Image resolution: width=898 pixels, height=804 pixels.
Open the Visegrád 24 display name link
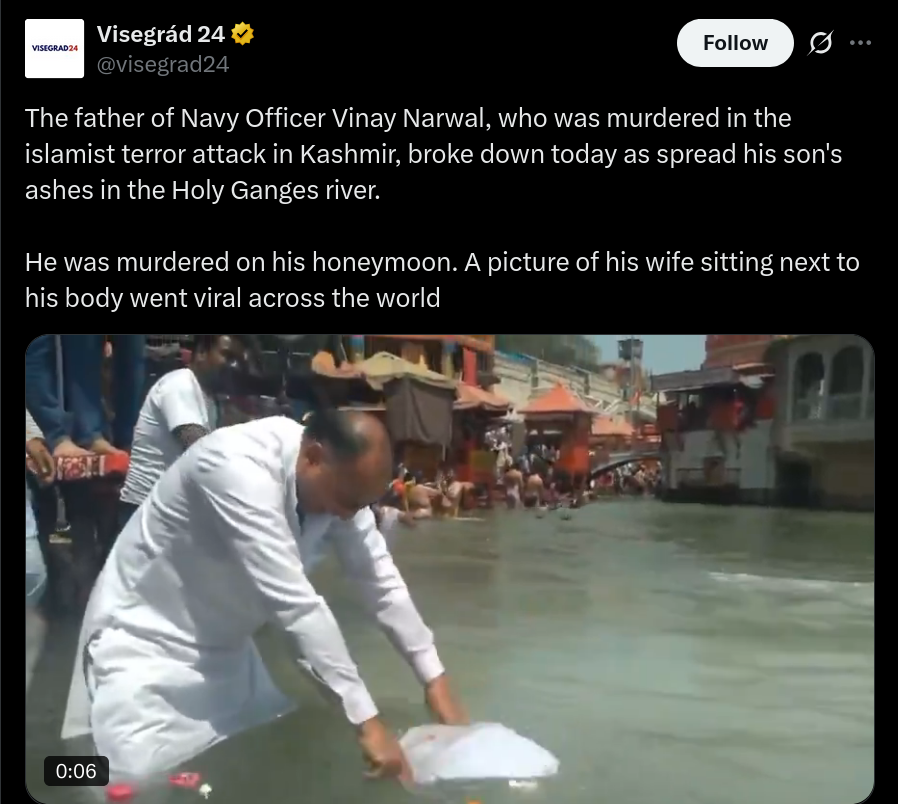click(x=160, y=34)
